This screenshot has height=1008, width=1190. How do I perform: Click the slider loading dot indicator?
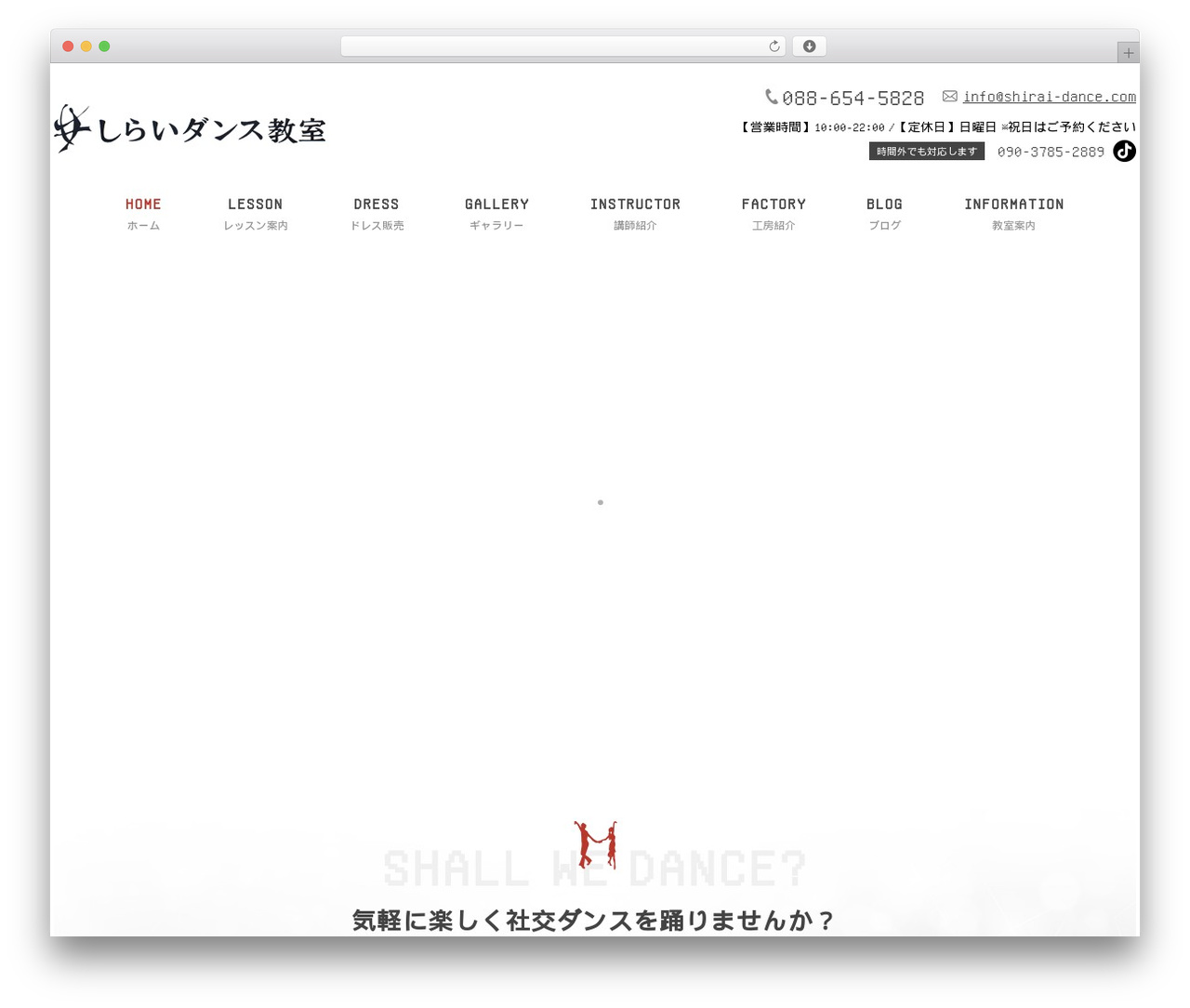(601, 502)
